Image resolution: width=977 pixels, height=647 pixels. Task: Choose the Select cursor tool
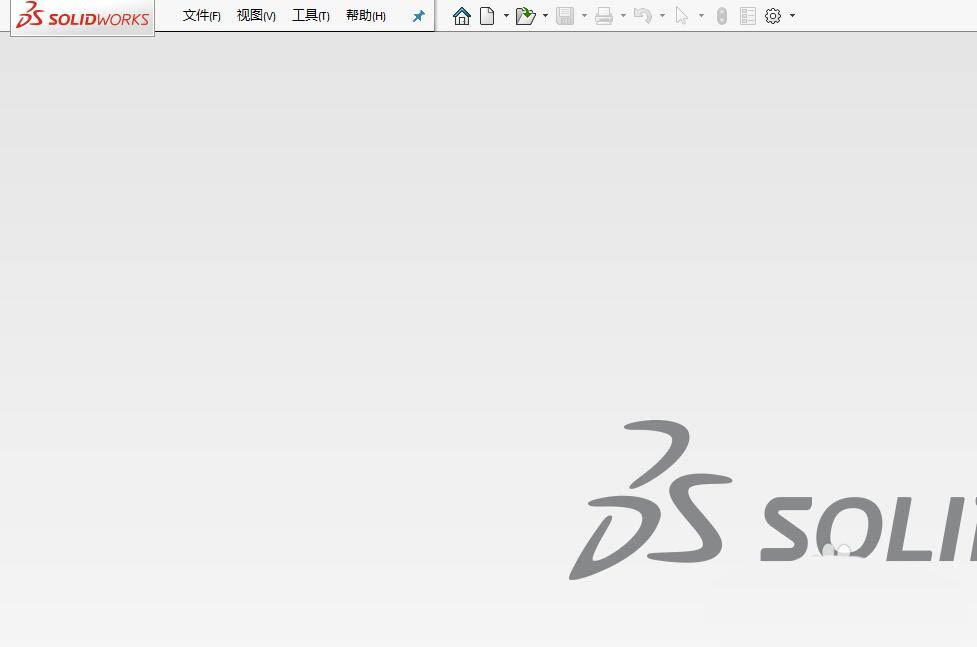[x=682, y=16]
